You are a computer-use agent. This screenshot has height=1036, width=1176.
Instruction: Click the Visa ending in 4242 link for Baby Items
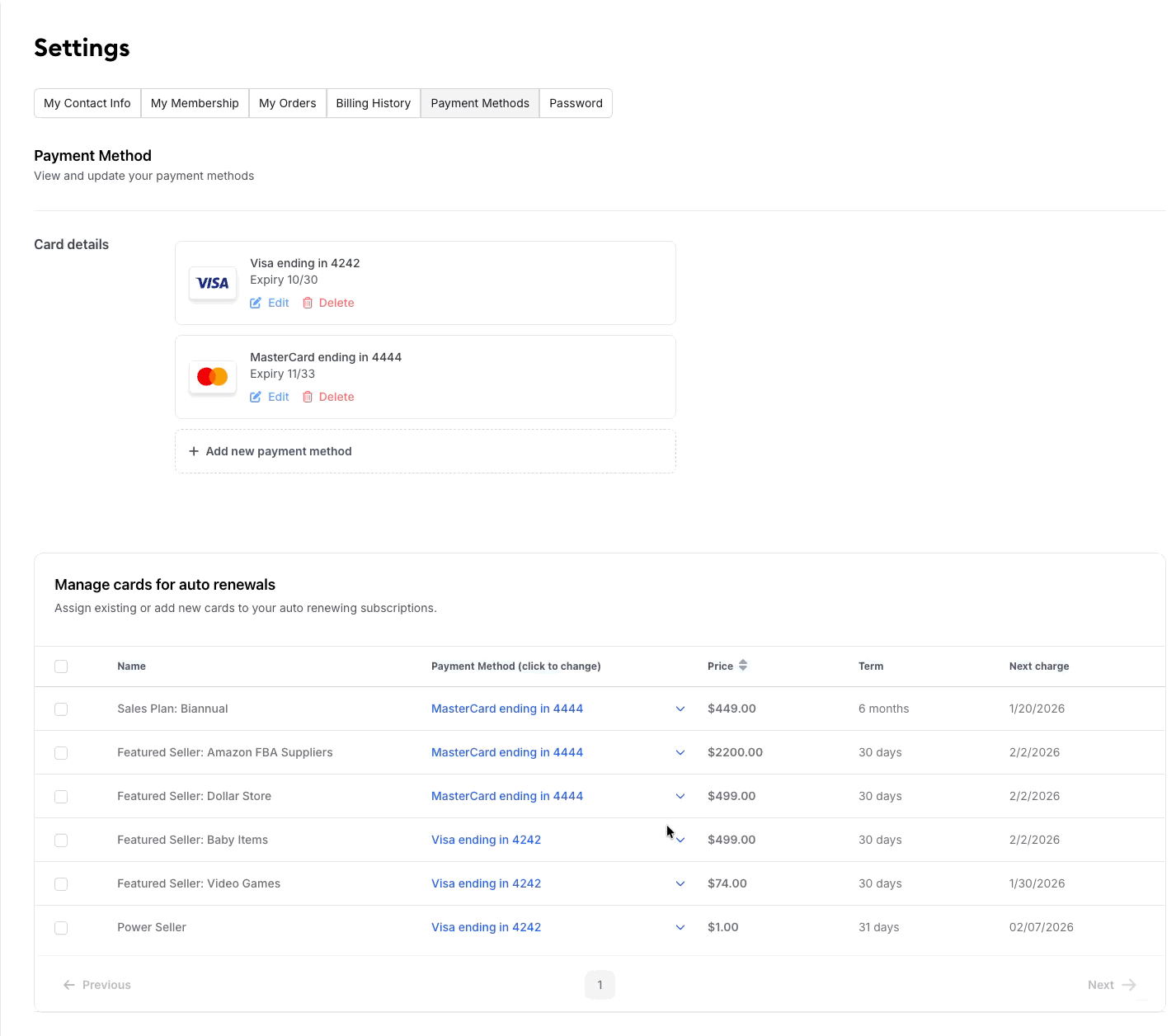click(x=486, y=840)
